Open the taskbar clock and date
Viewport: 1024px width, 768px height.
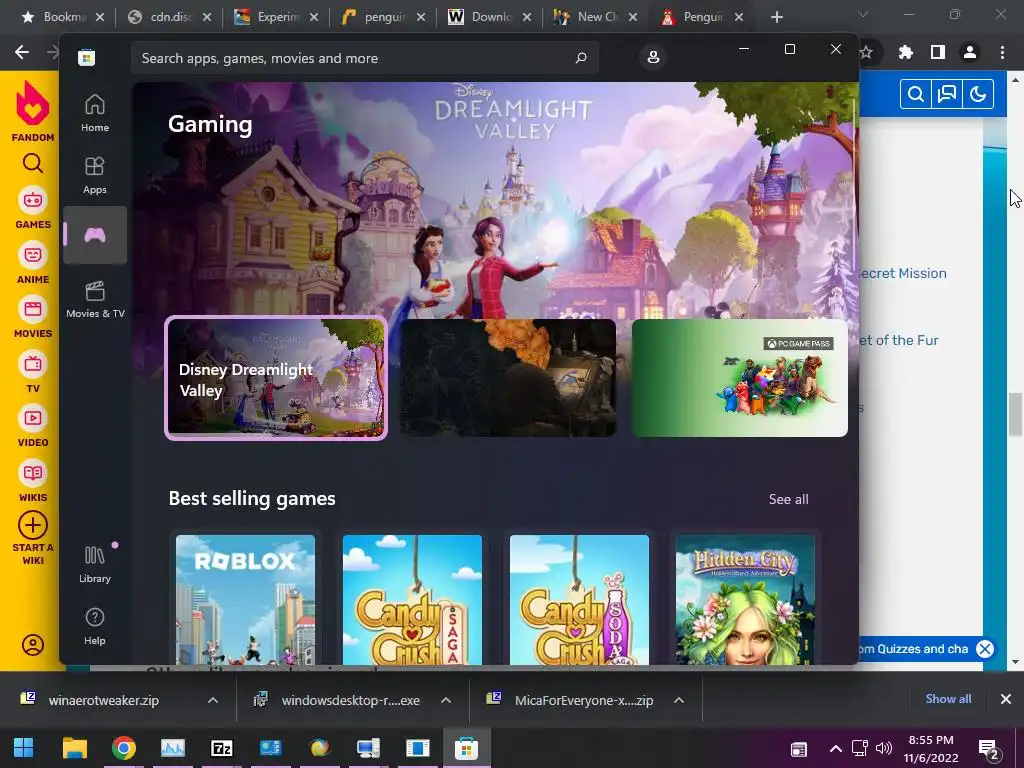pos(931,748)
